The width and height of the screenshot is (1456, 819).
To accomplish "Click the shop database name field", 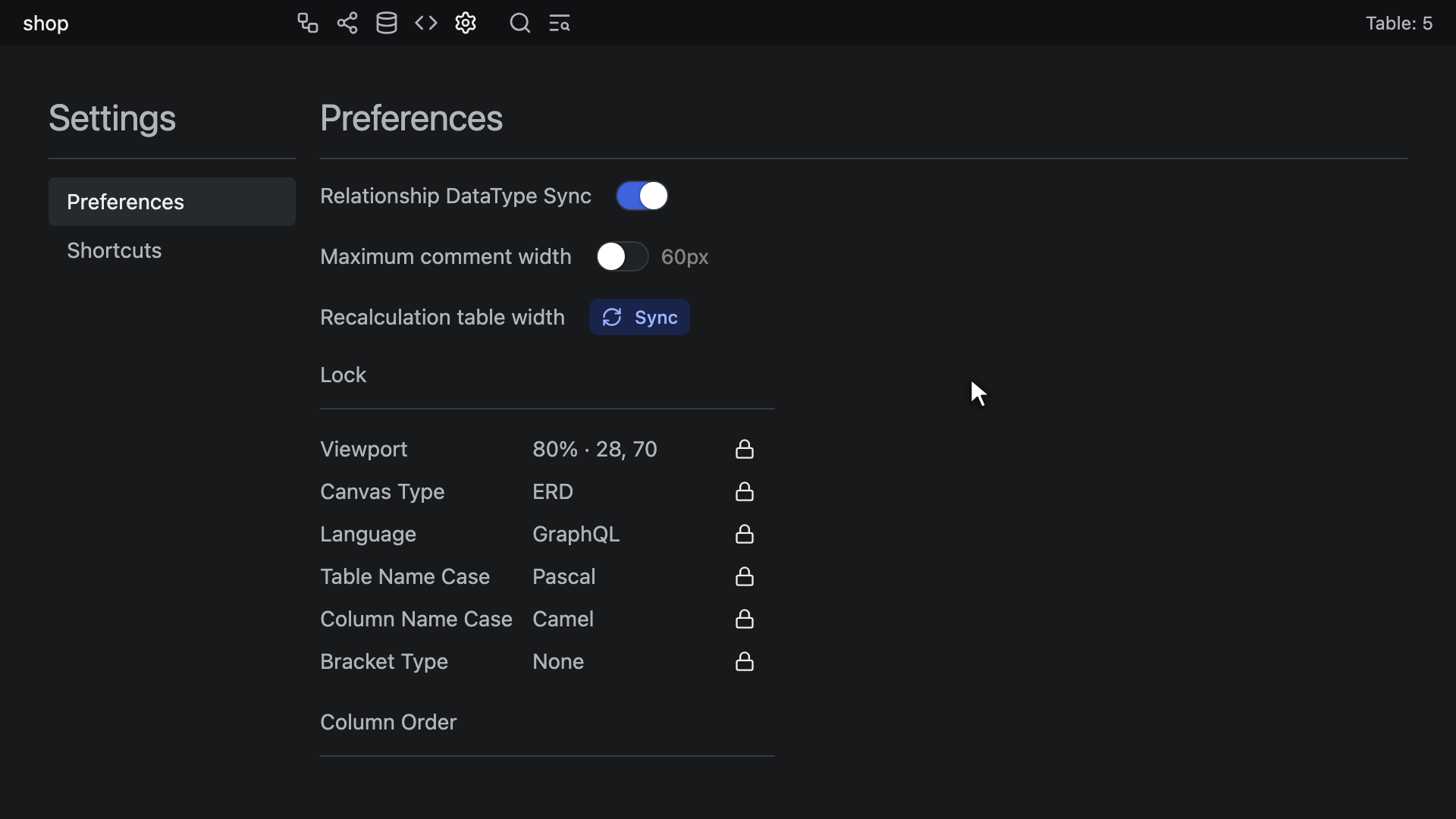I will tap(45, 23).
